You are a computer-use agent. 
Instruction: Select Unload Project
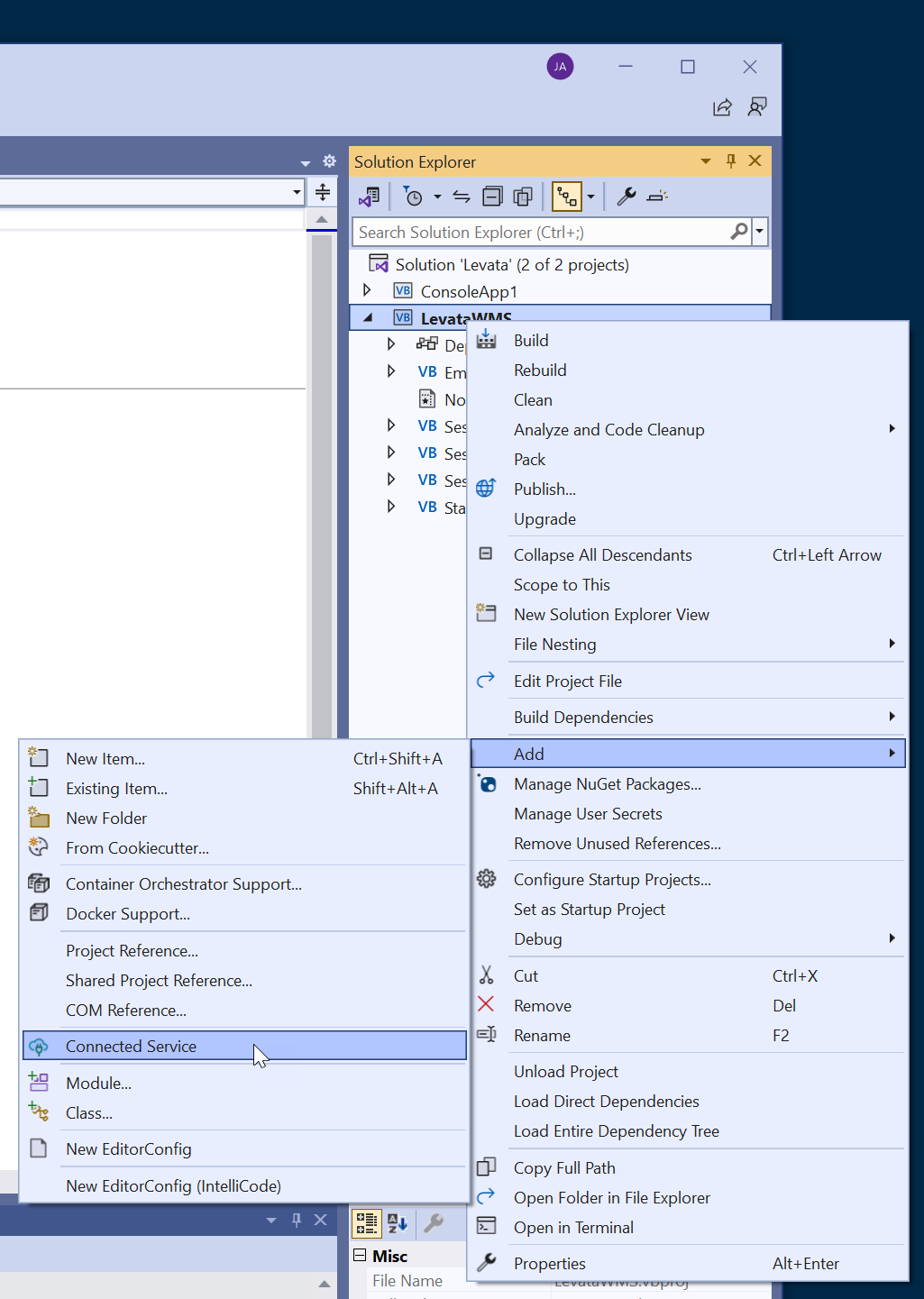tap(688, 1071)
